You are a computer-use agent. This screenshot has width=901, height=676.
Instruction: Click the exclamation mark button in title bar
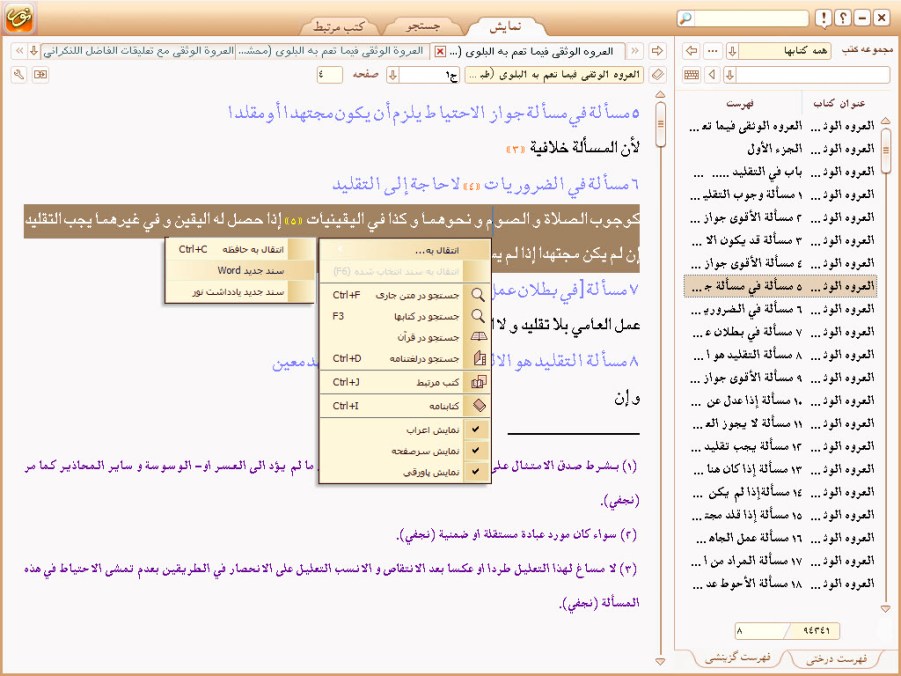pos(823,18)
